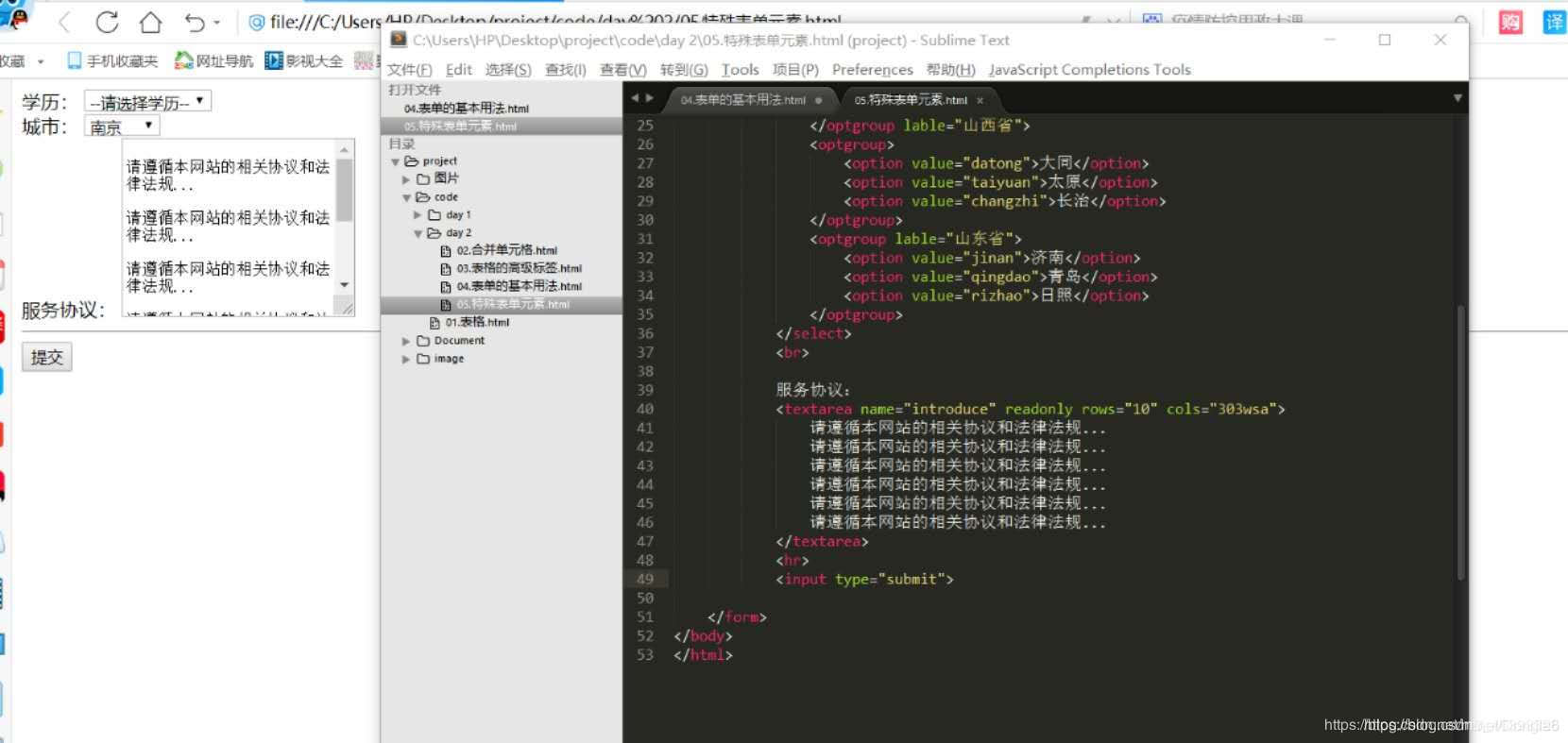
Task: Open 04.表单的基本用法.html in the day 2 tree
Action: click(x=519, y=286)
